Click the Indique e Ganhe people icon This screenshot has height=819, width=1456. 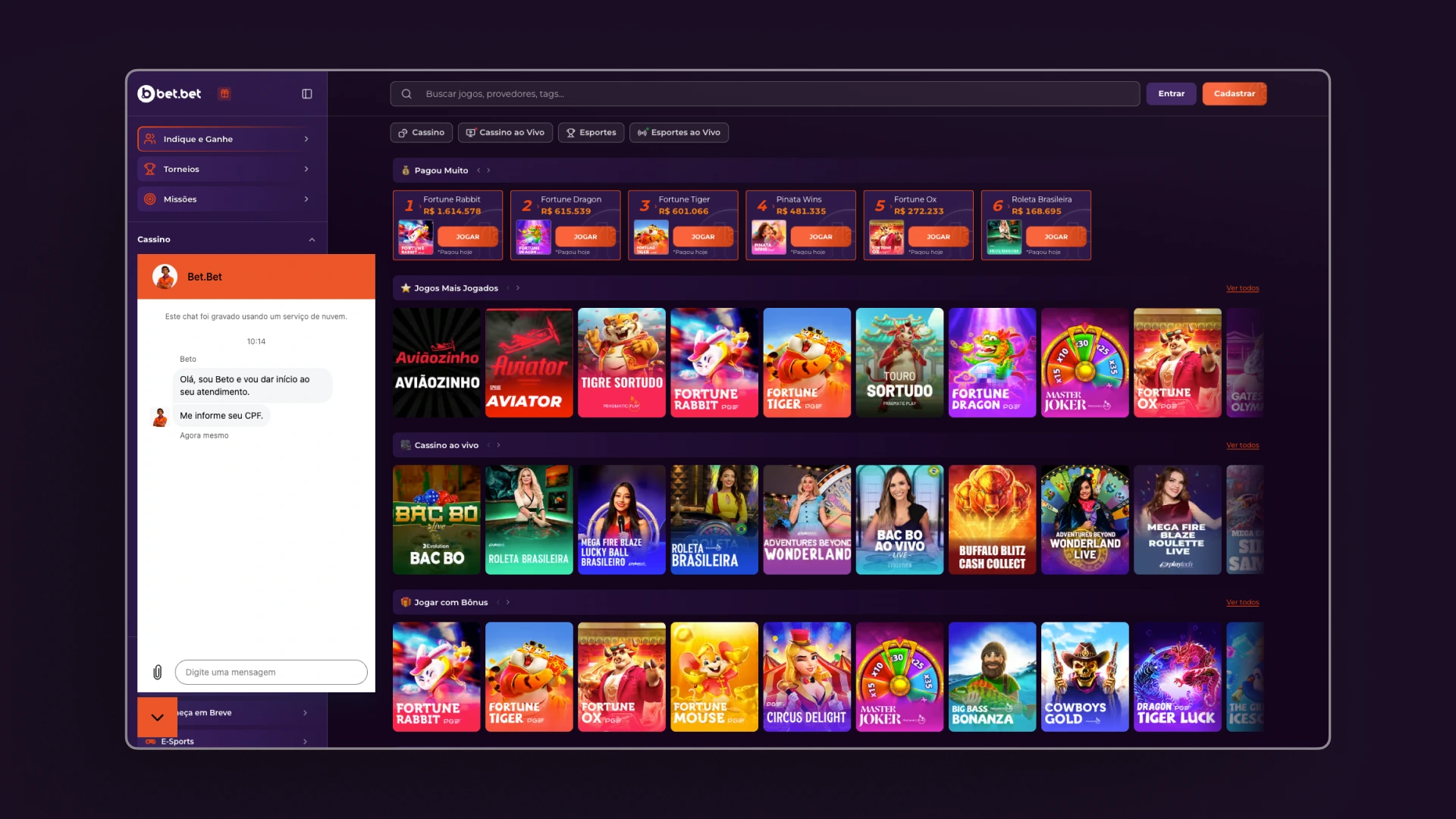click(x=150, y=139)
